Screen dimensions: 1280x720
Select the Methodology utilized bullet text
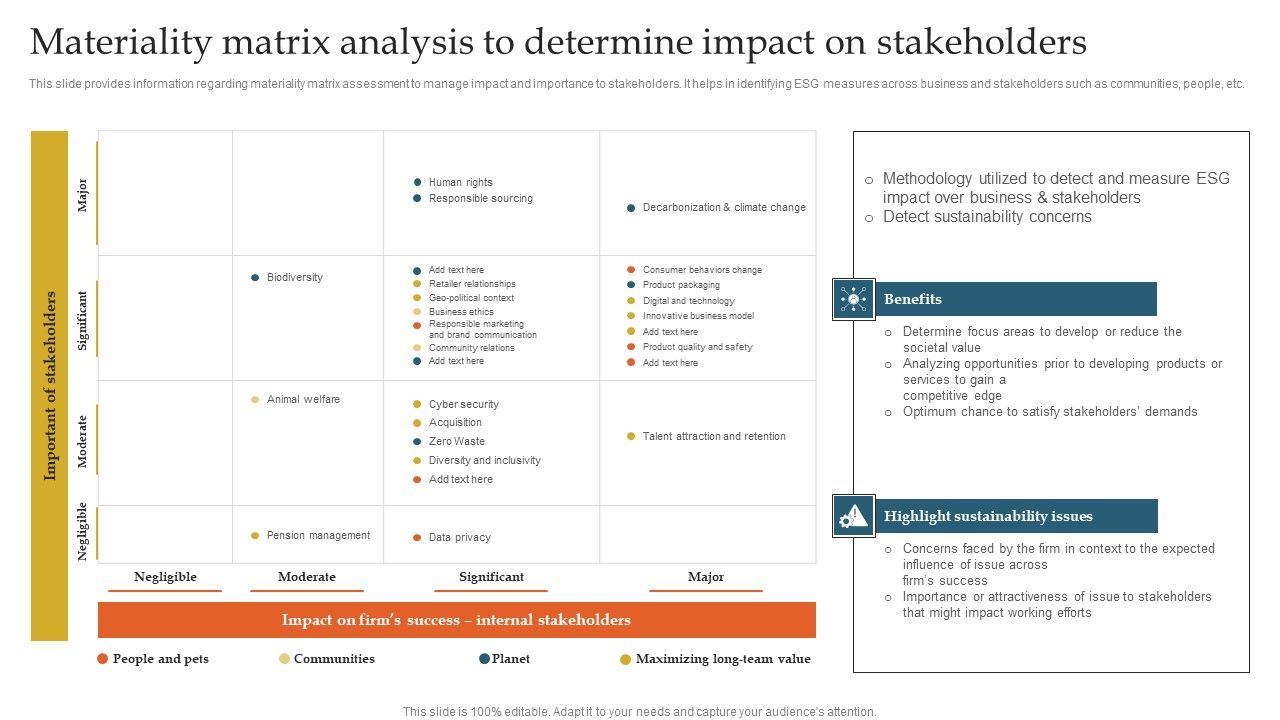point(1056,188)
